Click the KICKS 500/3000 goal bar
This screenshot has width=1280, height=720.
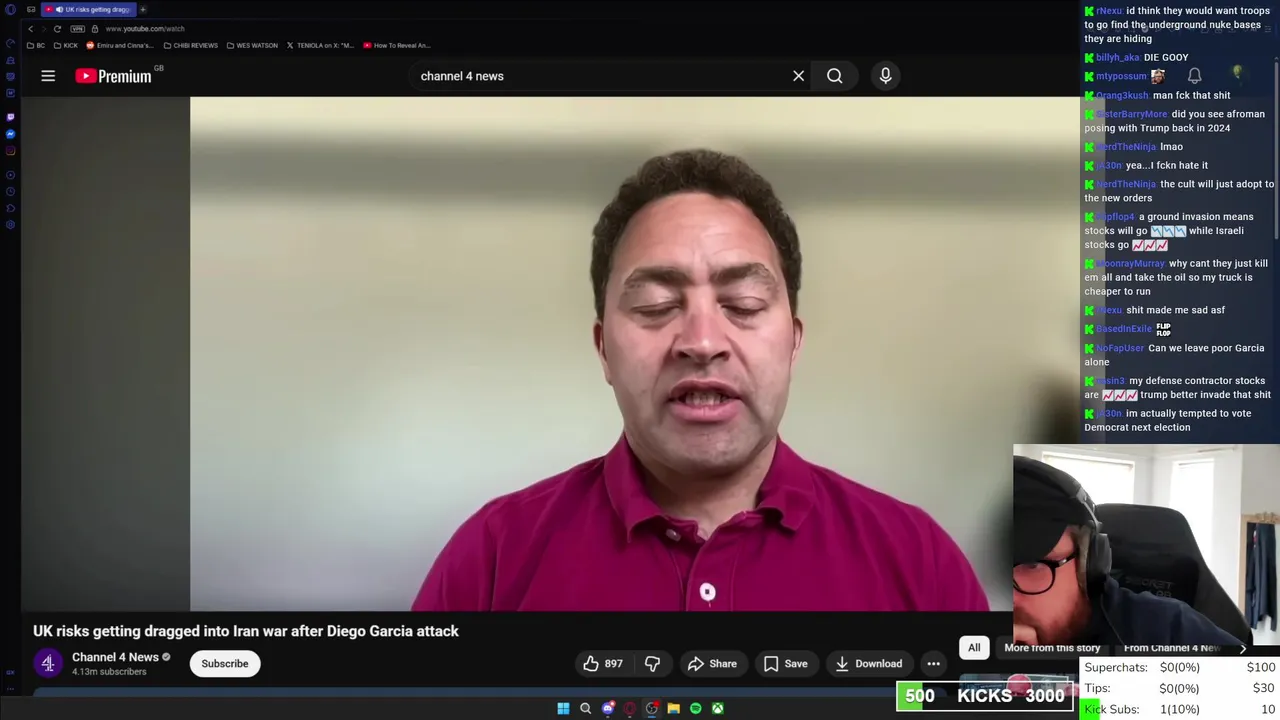(x=985, y=696)
